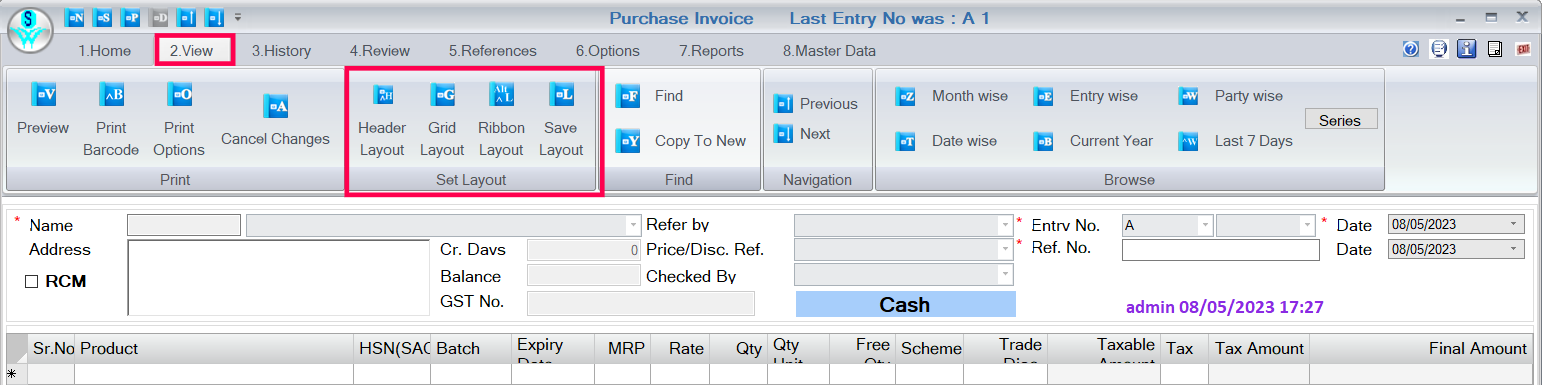This screenshot has height=385, width=1542.
Task: Click the Batch column header
Action: pyautogui.click(x=471, y=348)
